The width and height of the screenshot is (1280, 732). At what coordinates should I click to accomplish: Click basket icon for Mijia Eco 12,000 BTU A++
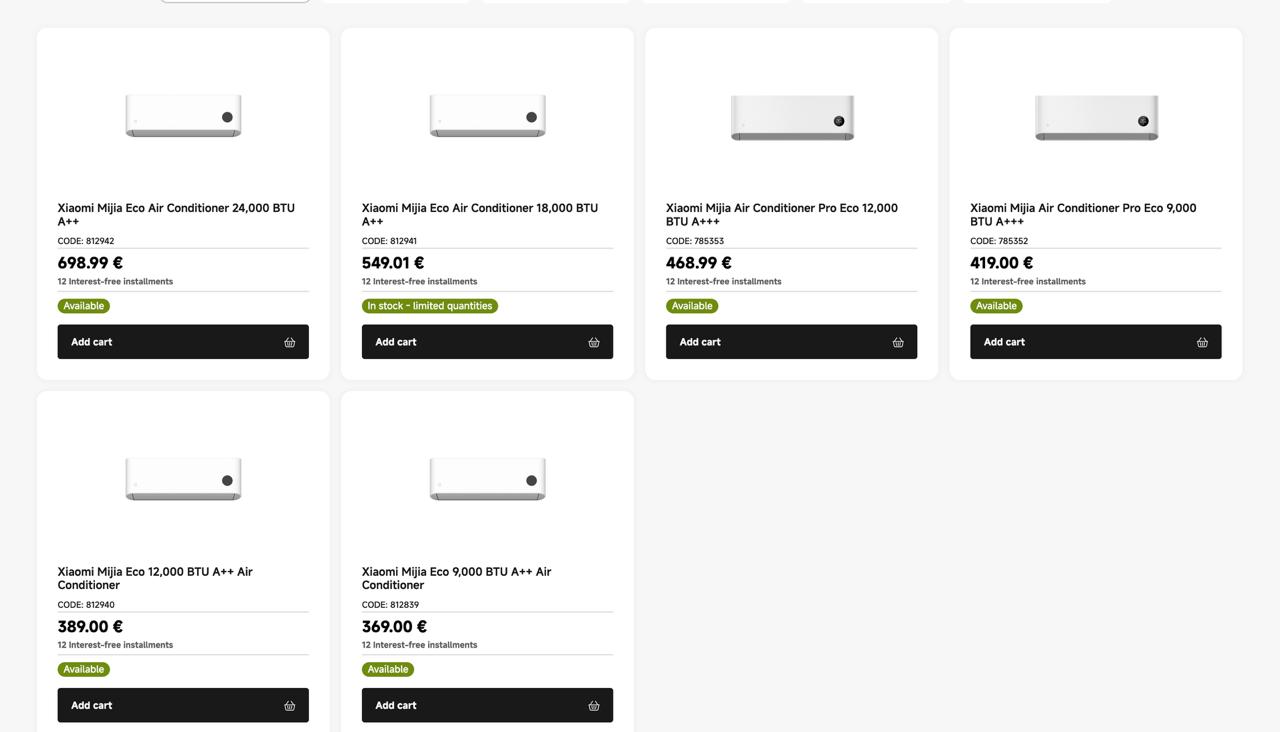pyautogui.click(x=289, y=706)
